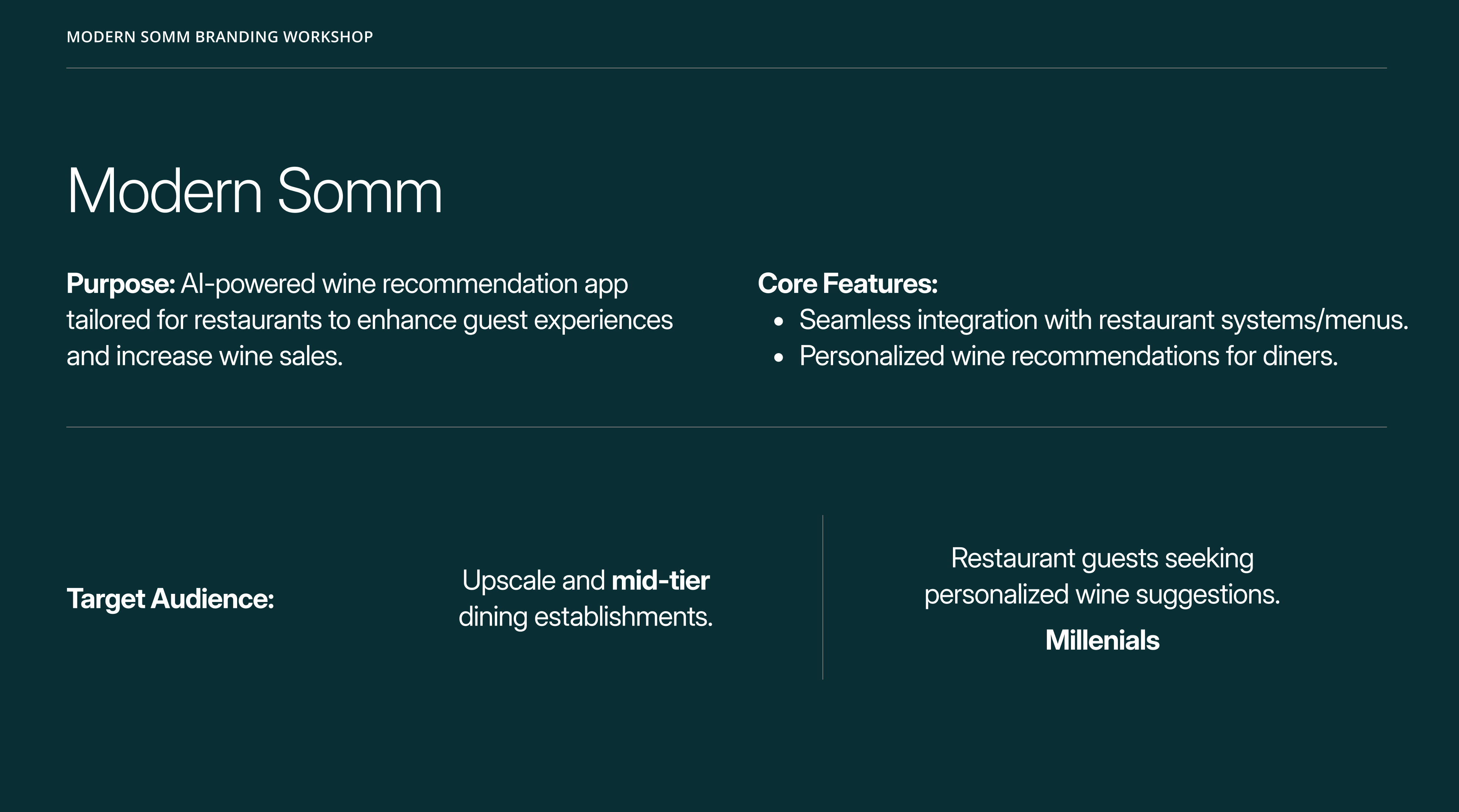Click the horizontal divider above Target Audience
Viewport: 1459px width, 812px height.
pyautogui.click(x=726, y=427)
